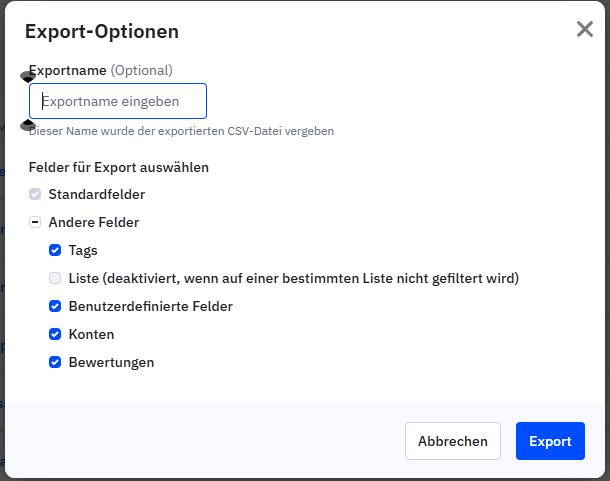Uncheck the Tags checkbox

pyautogui.click(x=56, y=250)
